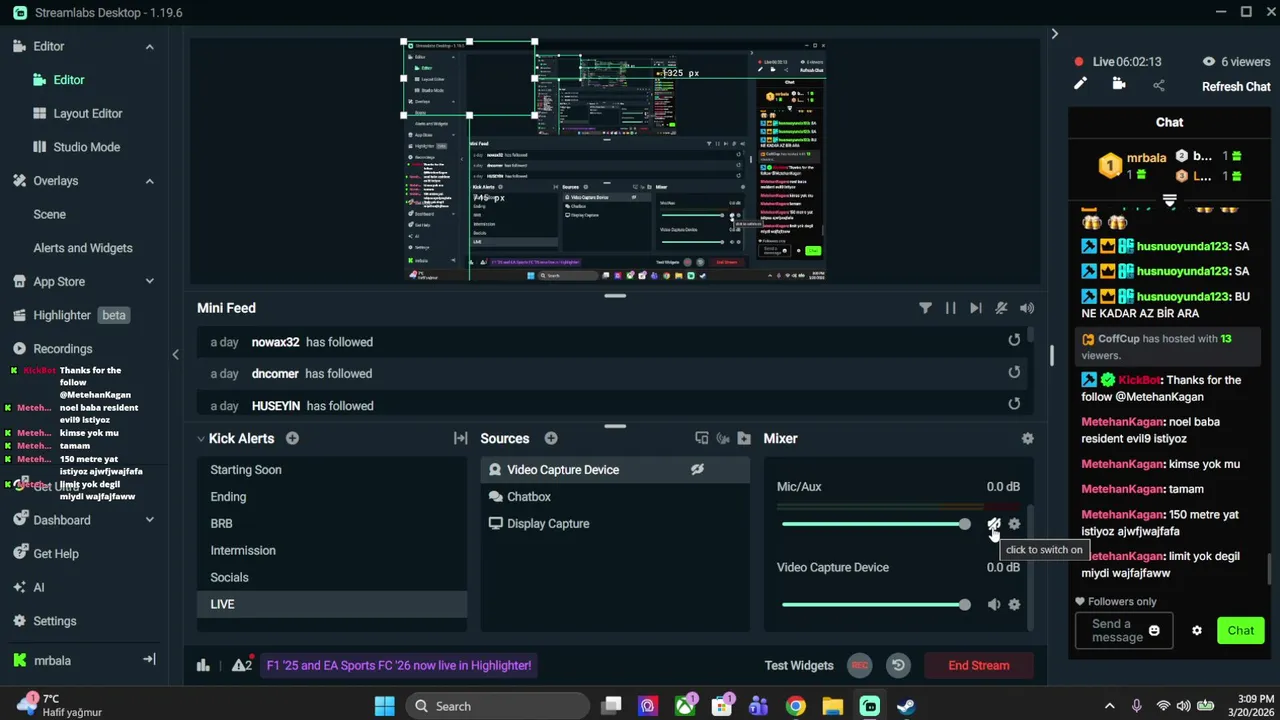This screenshot has height=720, width=1280.
Task: Open Streamlabs Settings
Action: pos(44,621)
